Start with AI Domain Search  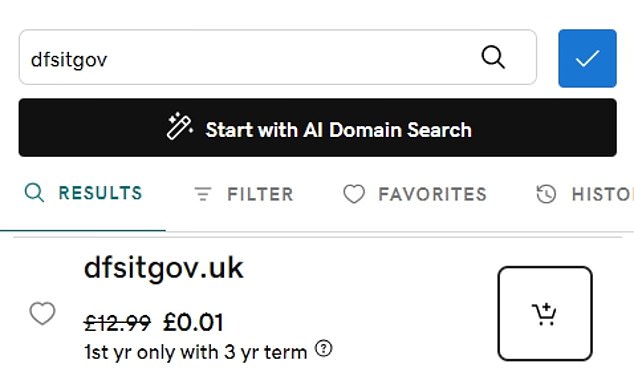click(x=318, y=128)
